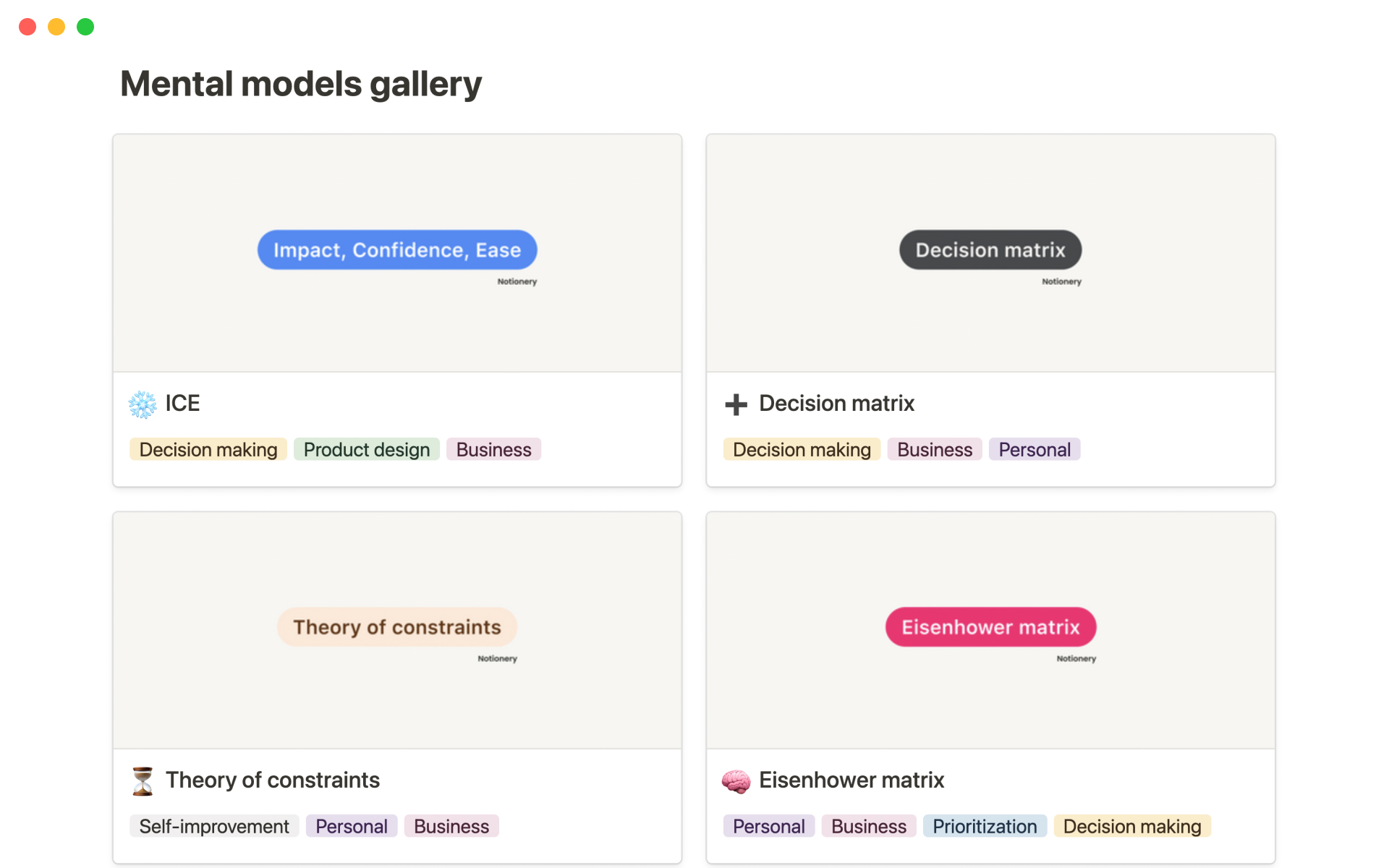Screen dimensions: 1389x868
Task: Click the snowflake icon beside ICE
Action: (143, 404)
